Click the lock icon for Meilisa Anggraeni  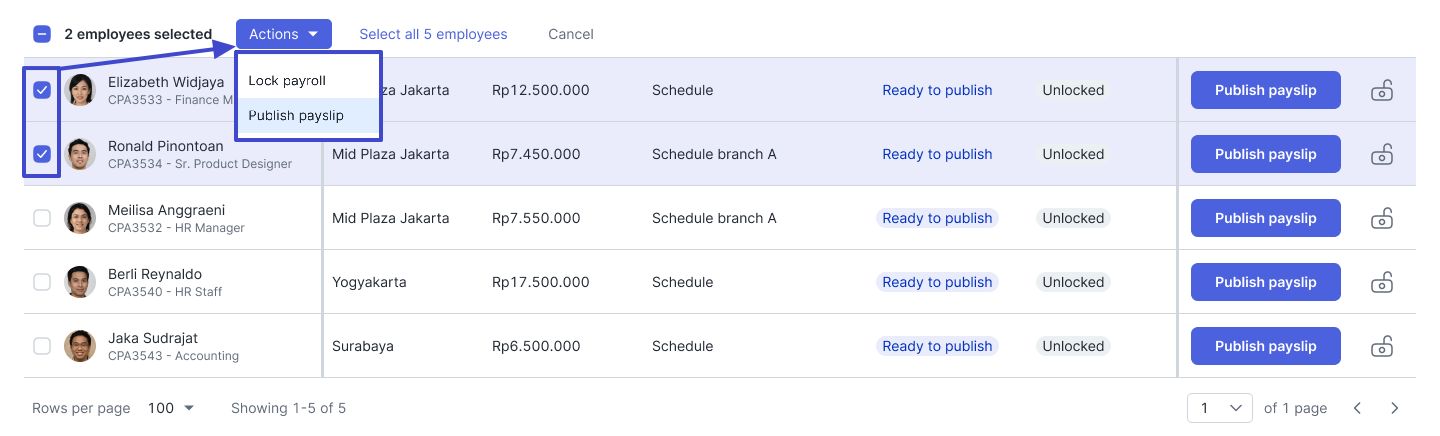point(1382,219)
